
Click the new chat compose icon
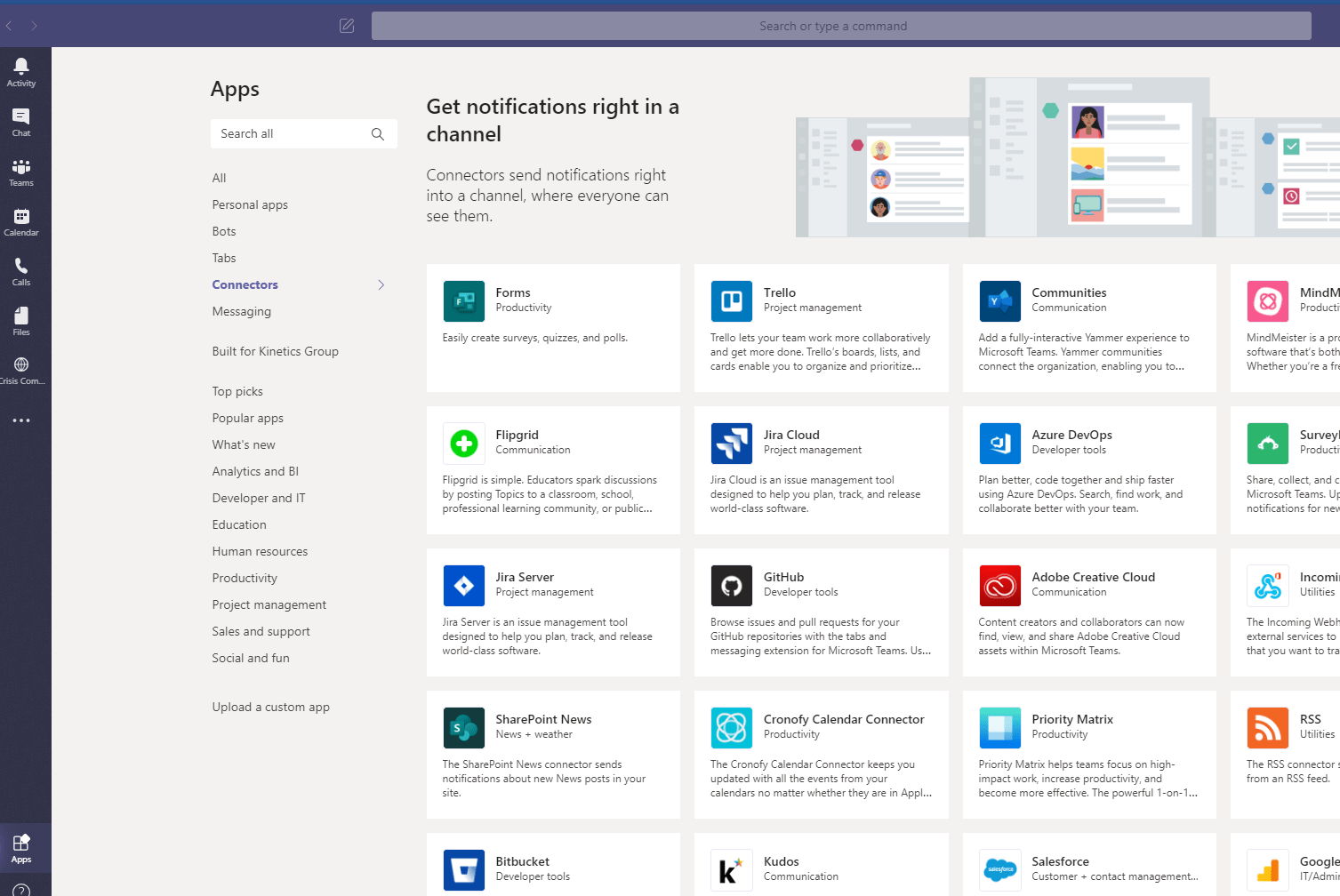coord(347,26)
